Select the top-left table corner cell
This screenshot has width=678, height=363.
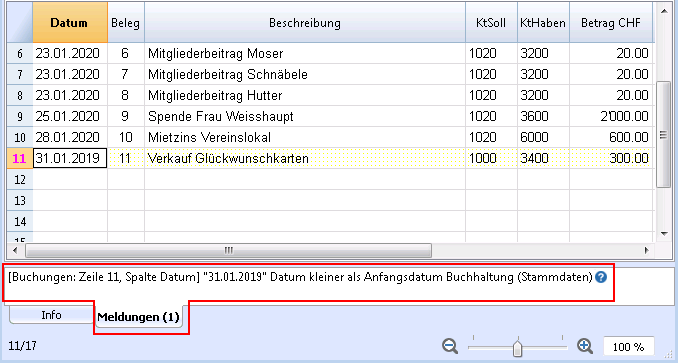[x=20, y=22]
